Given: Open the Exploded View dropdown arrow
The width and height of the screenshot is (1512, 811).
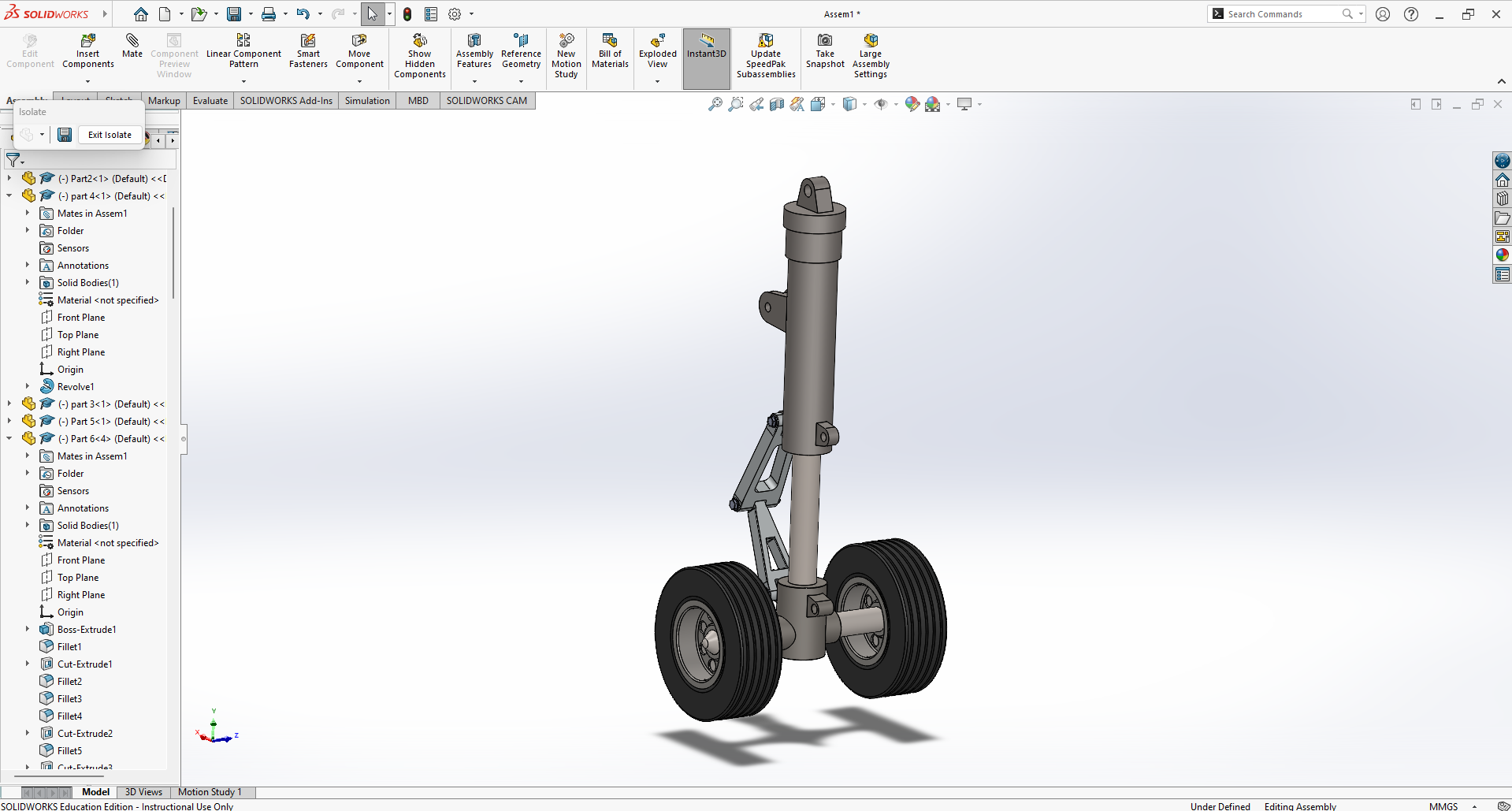Looking at the screenshot, I should 657,81.
